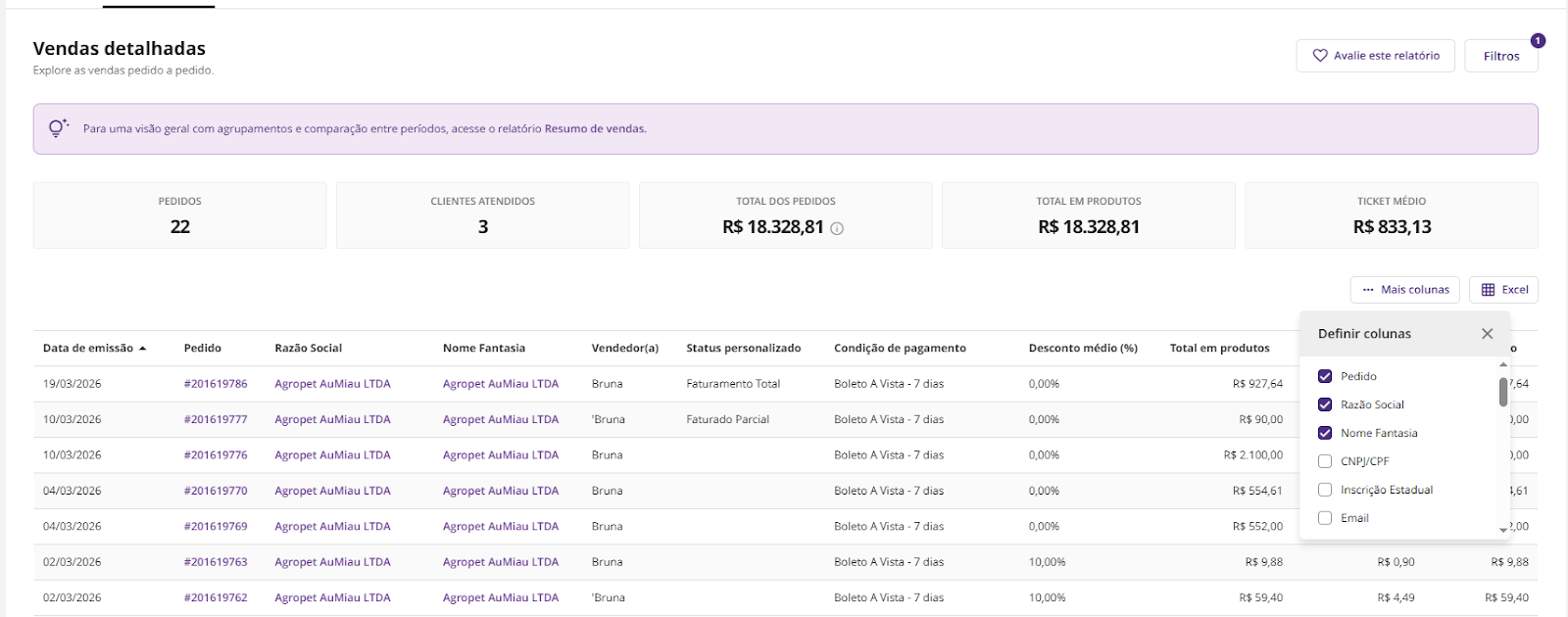This screenshot has height=617, width=1568.
Task: Uncheck the Razão Social column checkbox
Action: (1325, 404)
